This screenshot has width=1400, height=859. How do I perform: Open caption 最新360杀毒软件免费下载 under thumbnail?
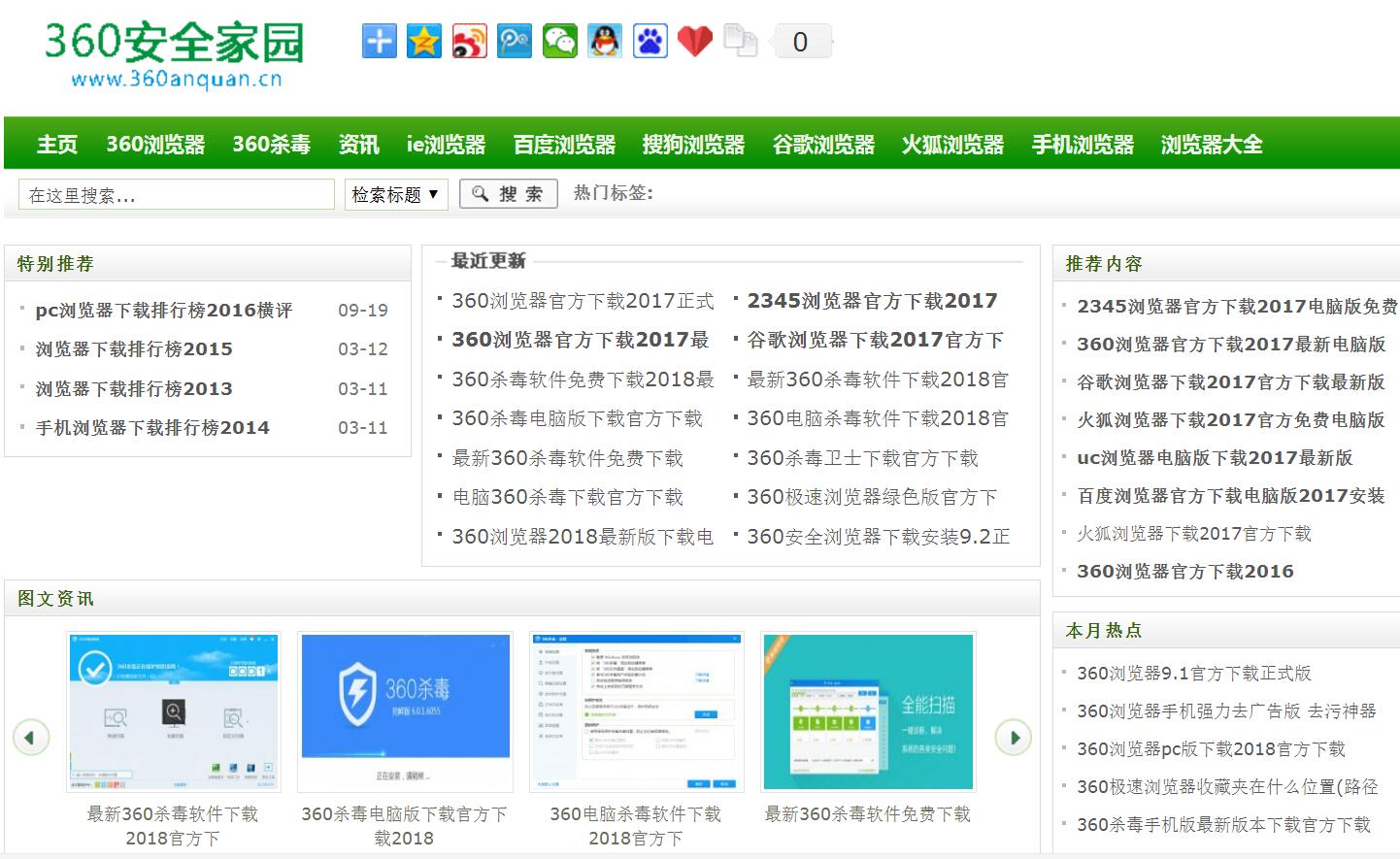tap(868, 814)
